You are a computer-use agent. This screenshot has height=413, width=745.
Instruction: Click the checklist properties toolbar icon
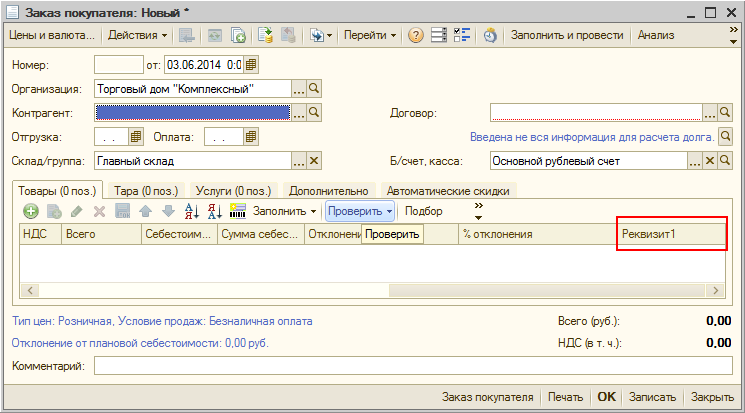[x=462, y=35]
